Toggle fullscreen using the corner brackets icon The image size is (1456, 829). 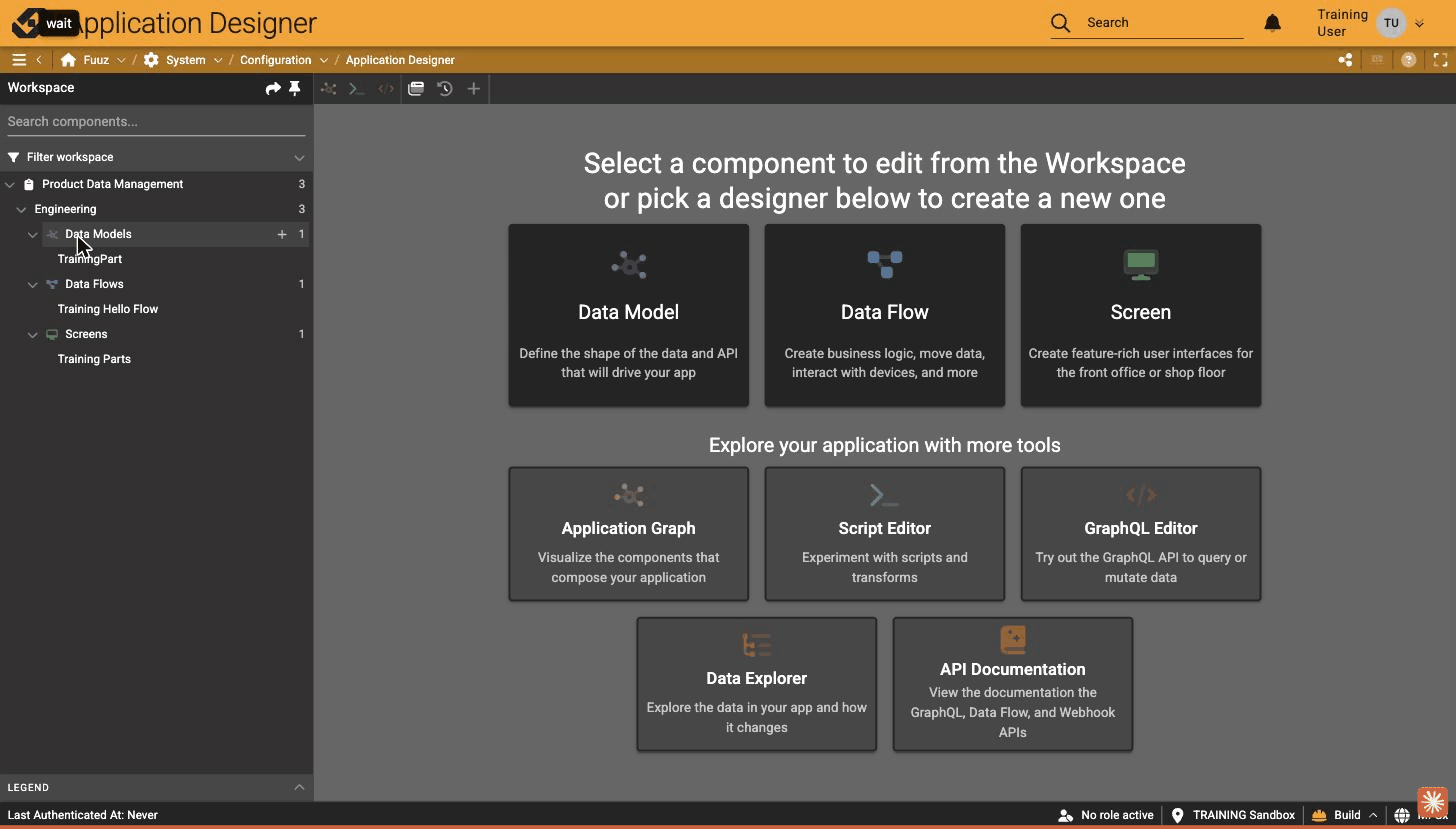[1439, 60]
